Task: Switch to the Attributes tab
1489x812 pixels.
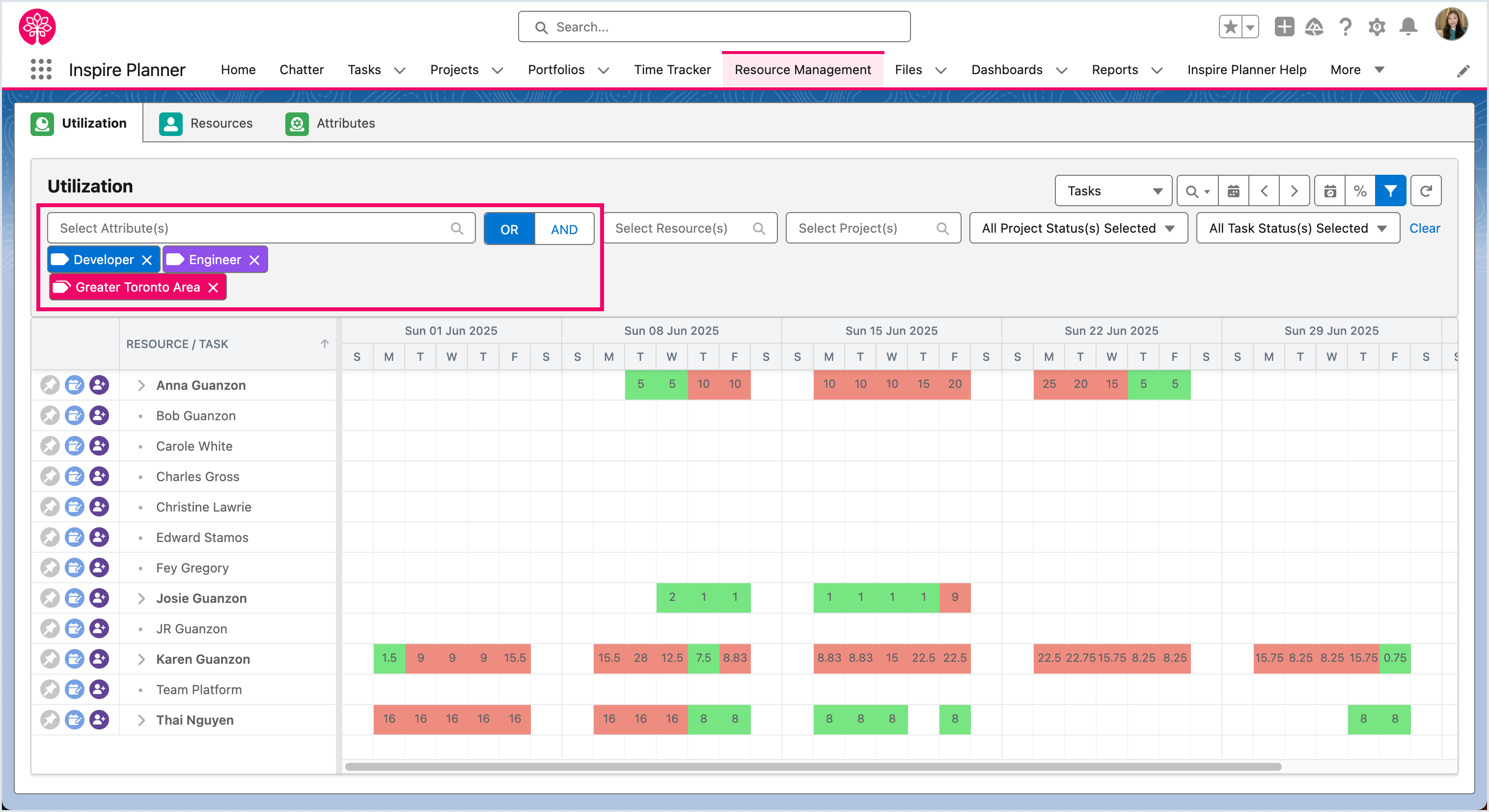Action: coord(330,123)
